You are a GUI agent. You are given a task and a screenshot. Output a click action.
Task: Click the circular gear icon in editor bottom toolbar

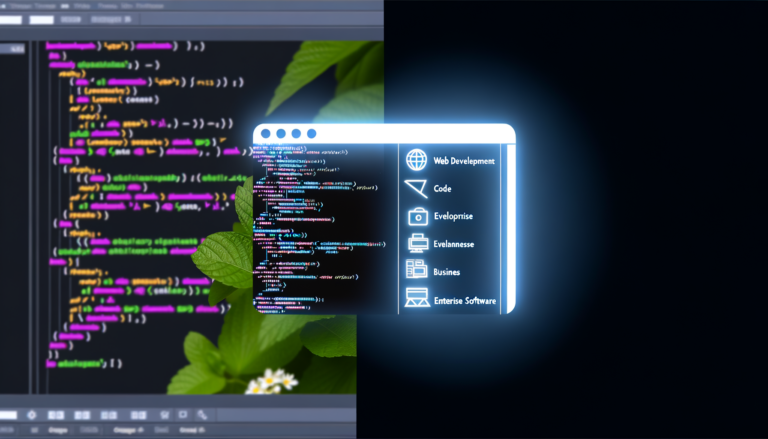(x=32, y=415)
